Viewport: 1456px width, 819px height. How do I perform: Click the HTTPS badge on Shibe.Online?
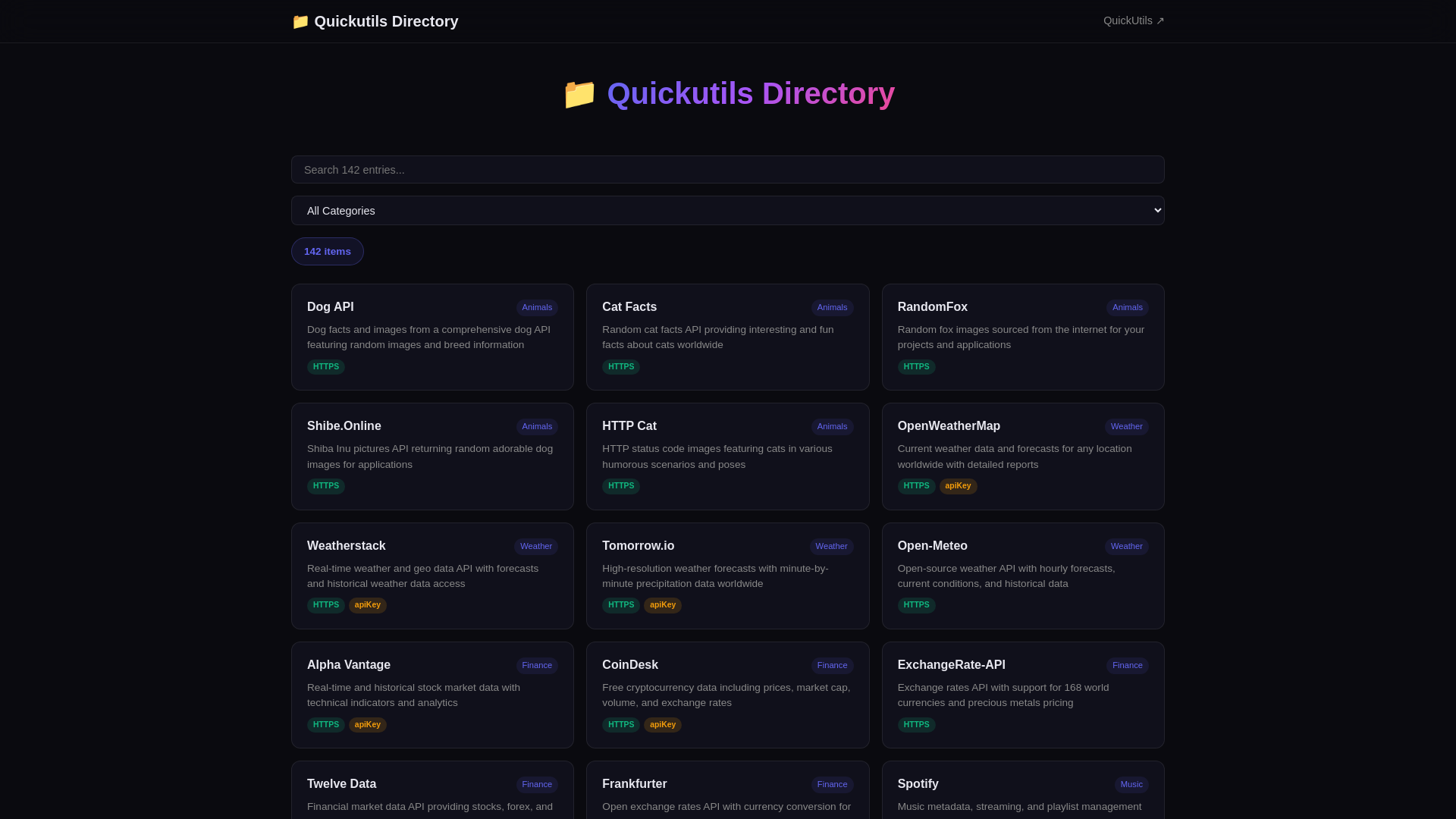click(326, 486)
